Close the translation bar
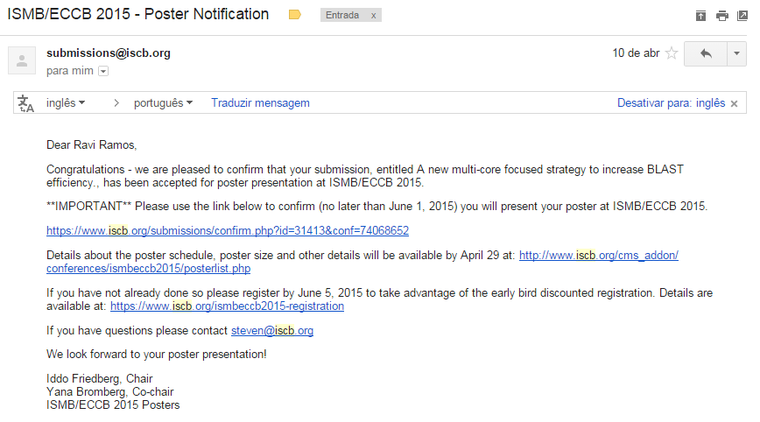Viewport: 760px width, 422px height. (x=735, y=103)
